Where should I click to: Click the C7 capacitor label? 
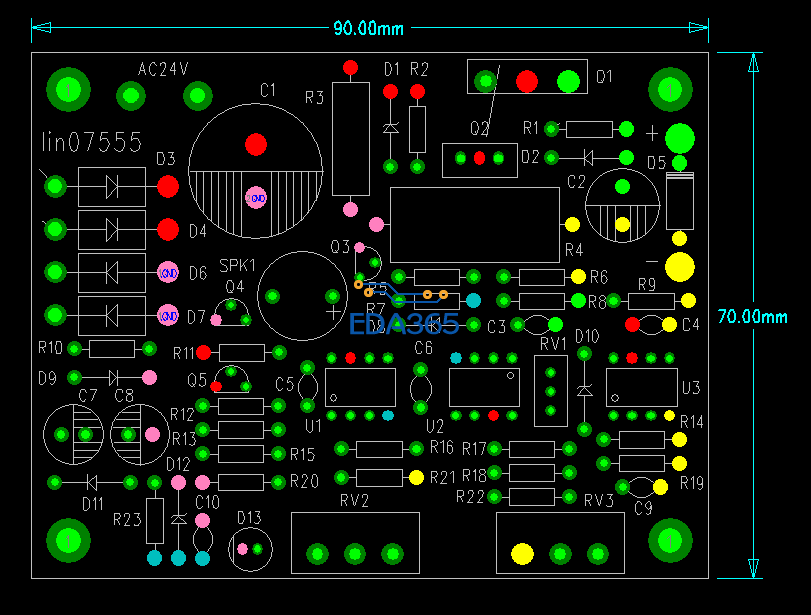click(x=87, y=396)
